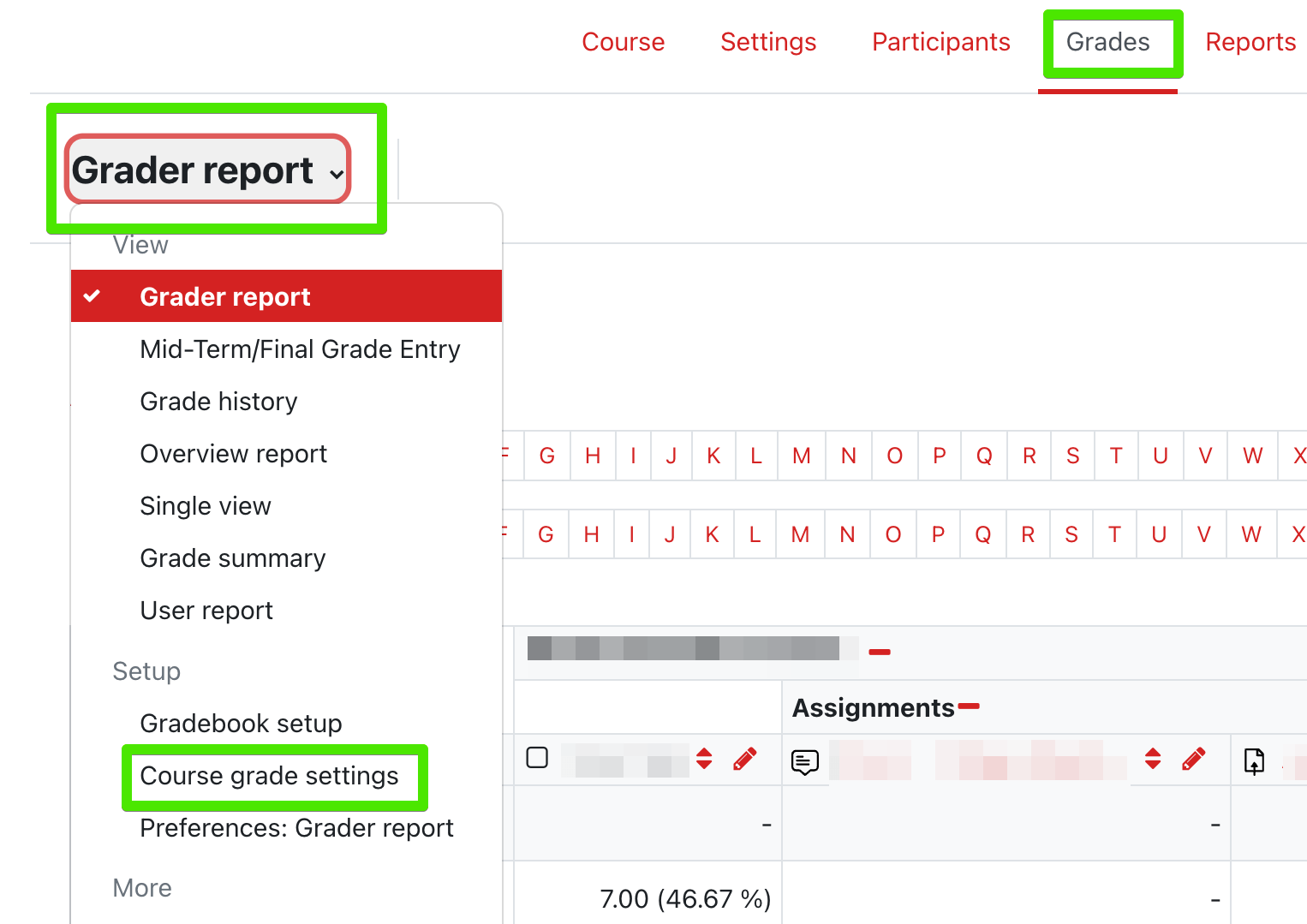Click the checkmark beside Grader report in the menu
Image resolution: width=1307 pixels, height=924 pixels.
93,296
